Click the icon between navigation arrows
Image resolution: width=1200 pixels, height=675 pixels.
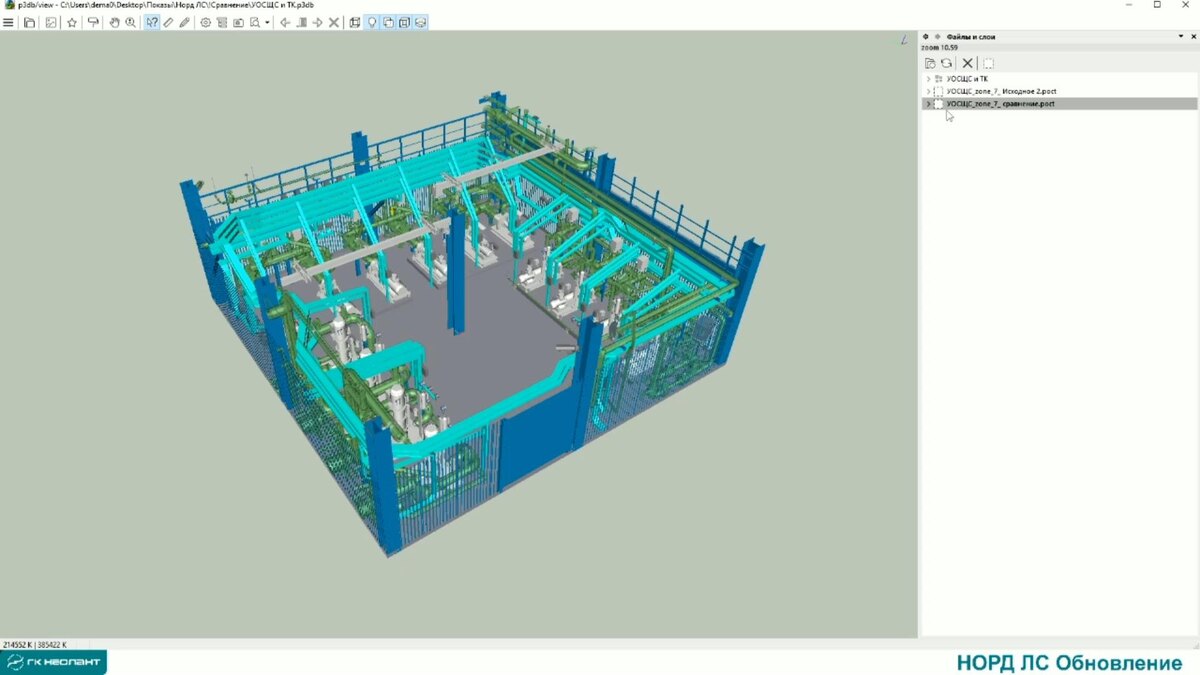[x=302, y=22]
